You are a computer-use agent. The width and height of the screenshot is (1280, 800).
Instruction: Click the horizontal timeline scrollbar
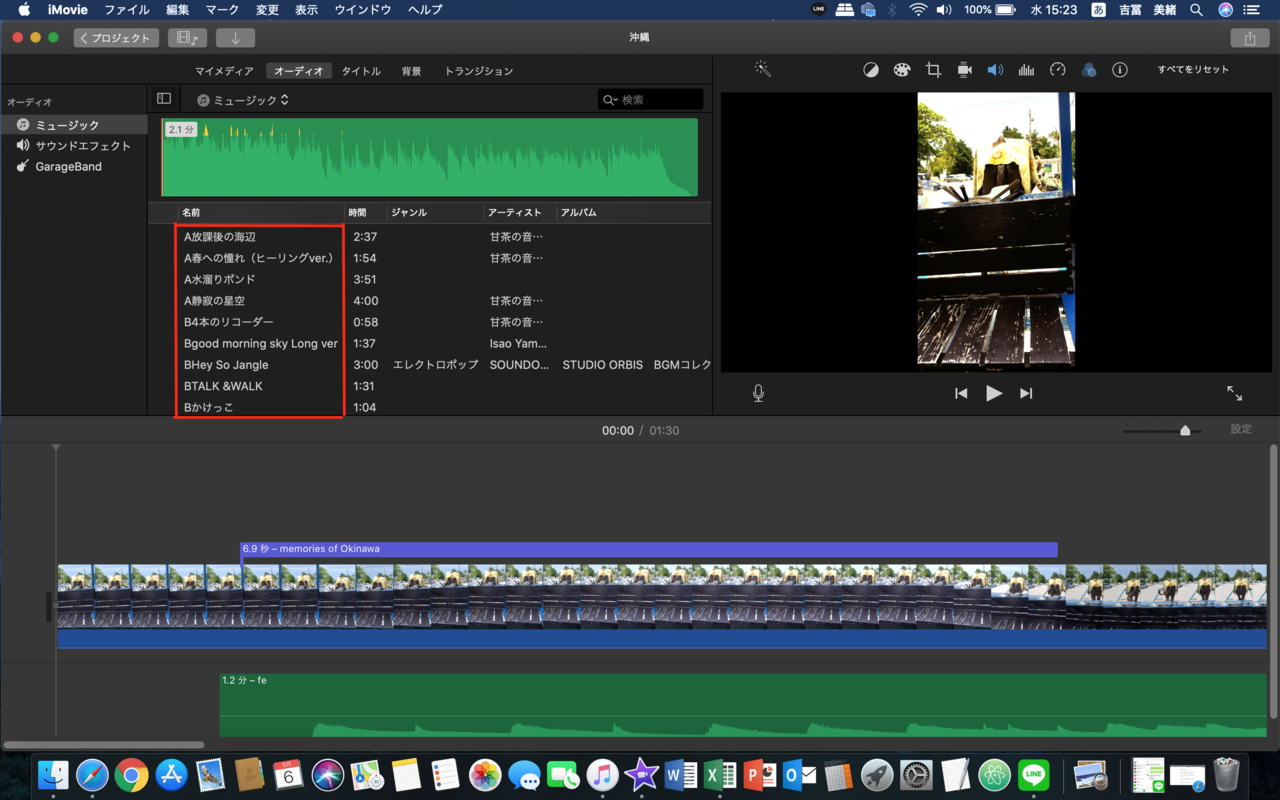pyautogui.click(x=104, y=745)
